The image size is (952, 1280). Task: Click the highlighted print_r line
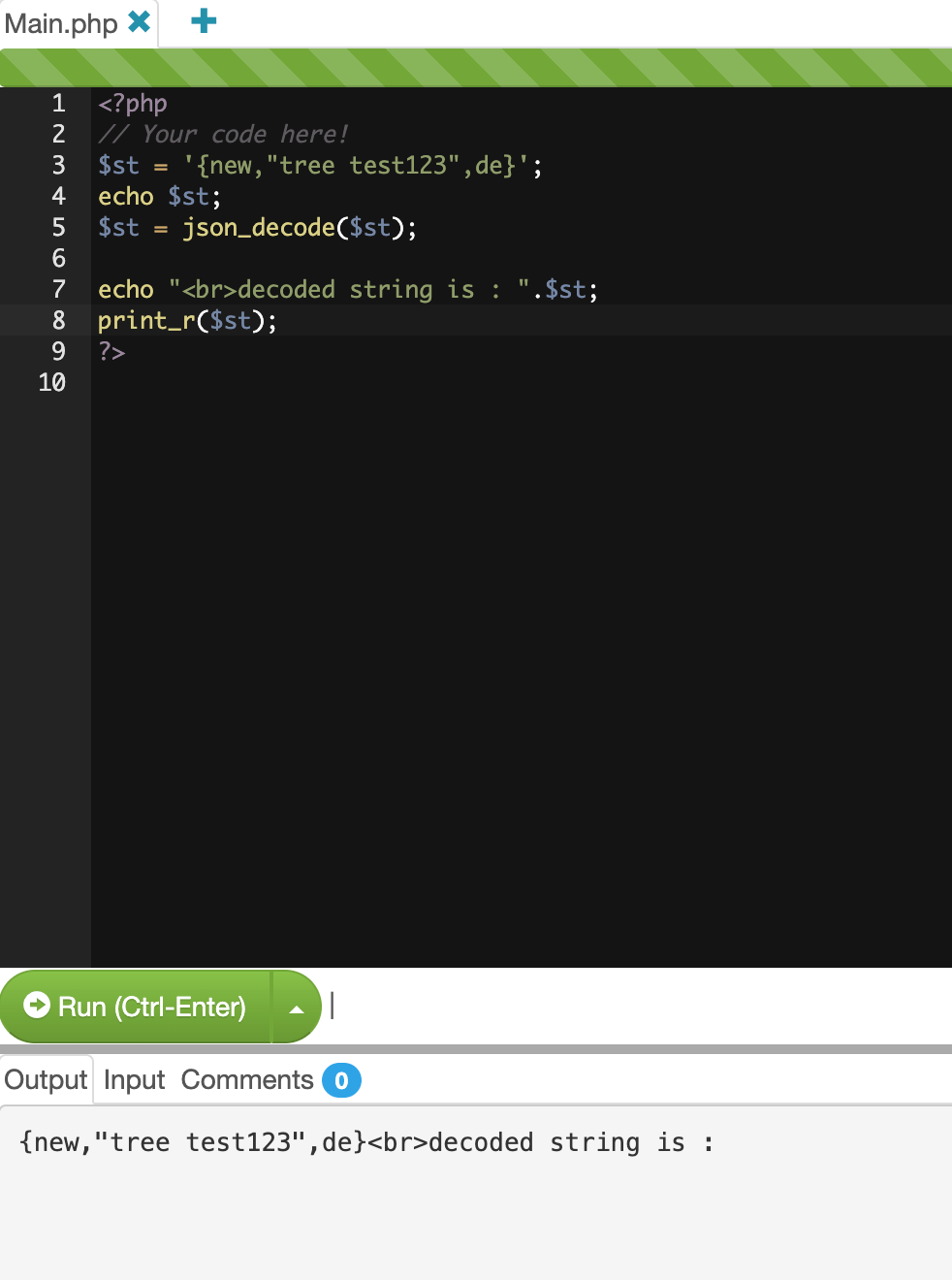[184, 320]
